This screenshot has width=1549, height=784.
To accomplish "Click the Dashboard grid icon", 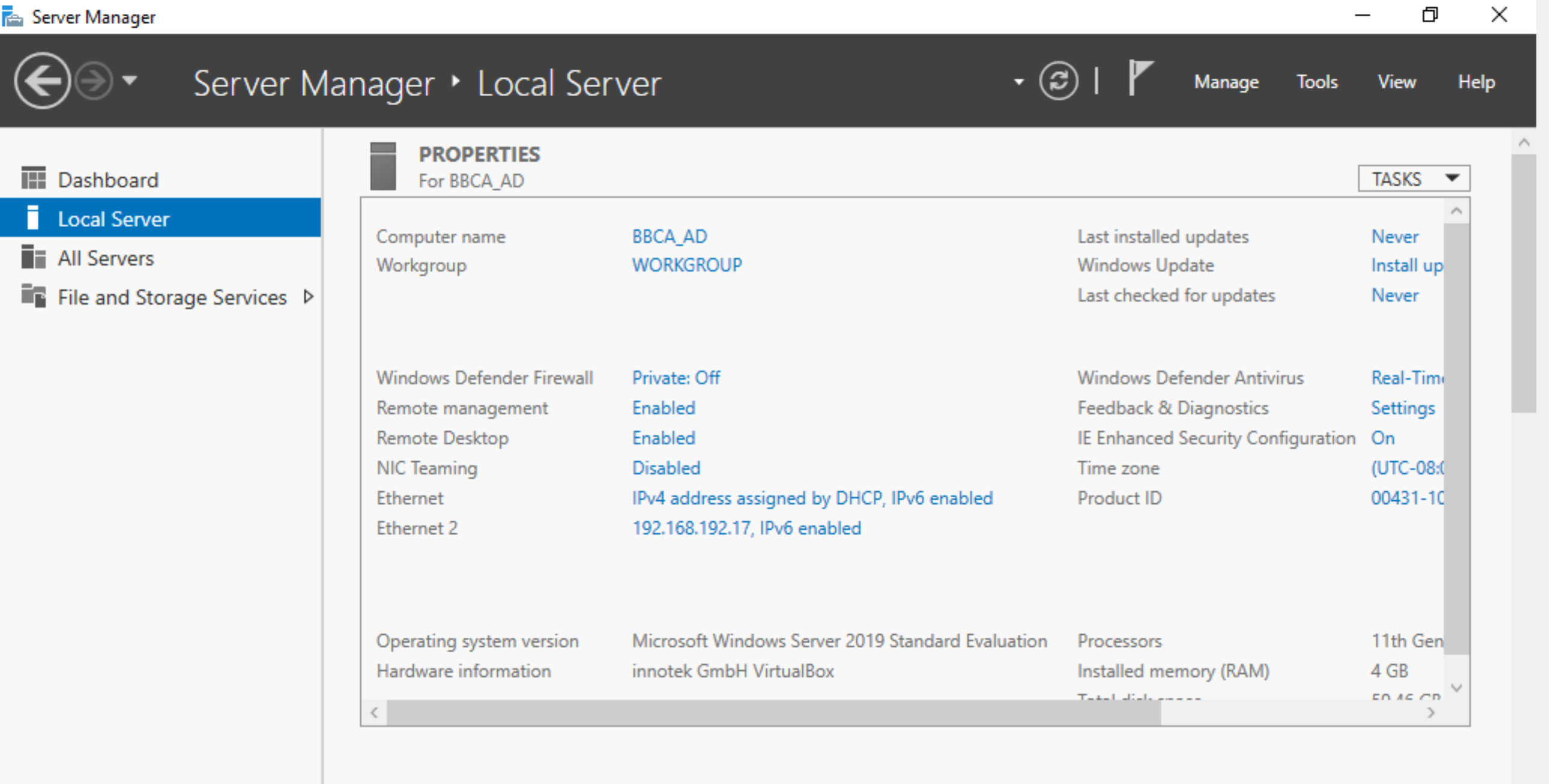I will coord(34,178).
